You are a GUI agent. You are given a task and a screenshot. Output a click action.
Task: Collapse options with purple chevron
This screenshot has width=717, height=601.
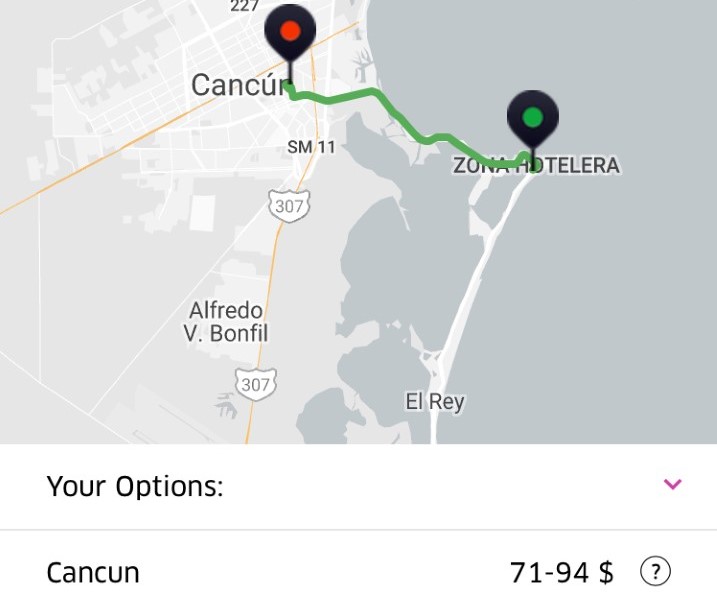[x=672, y=484]
